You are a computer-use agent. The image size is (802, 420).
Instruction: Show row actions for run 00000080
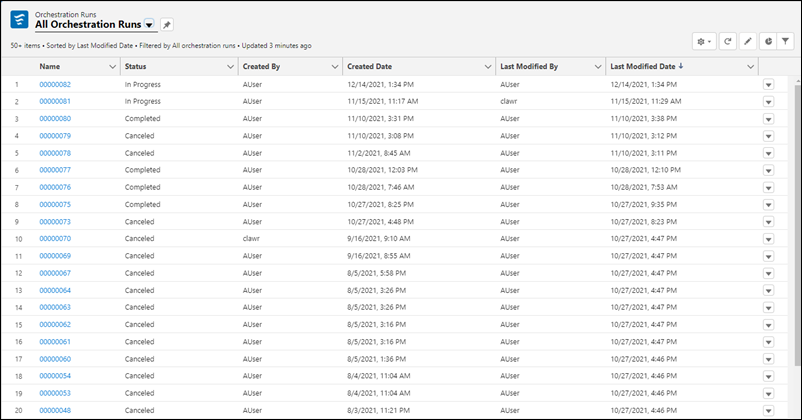768,119
